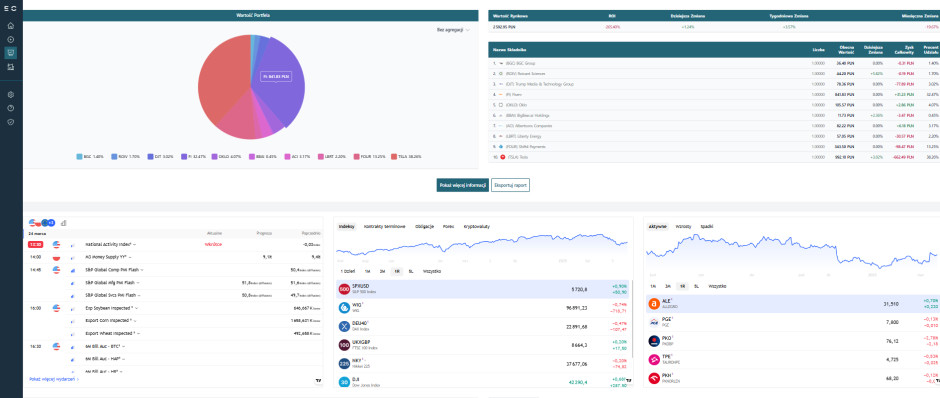Open the settings gear in sidebar
The width and height of the screenshot is (940, 398).
10,95
